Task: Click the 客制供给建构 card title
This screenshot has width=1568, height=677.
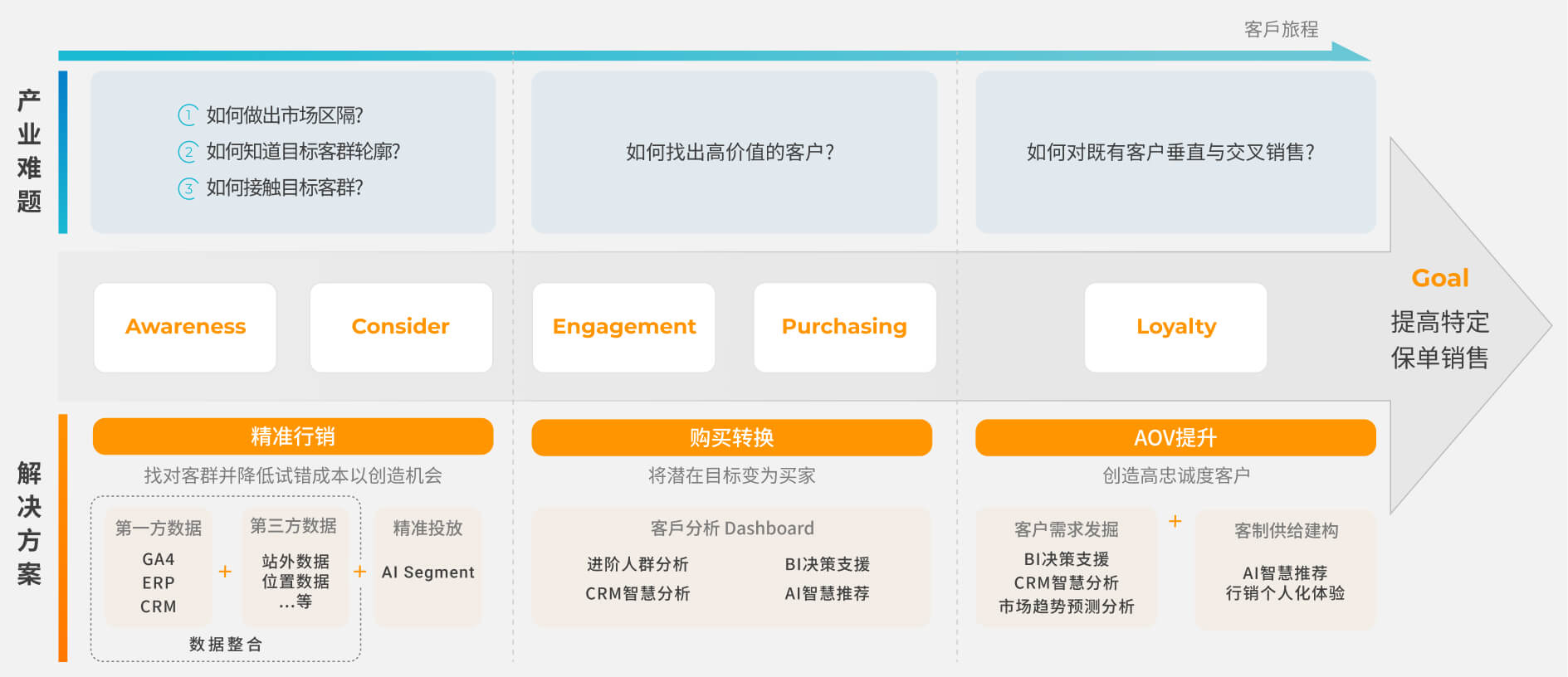Action: point(1286,531)
